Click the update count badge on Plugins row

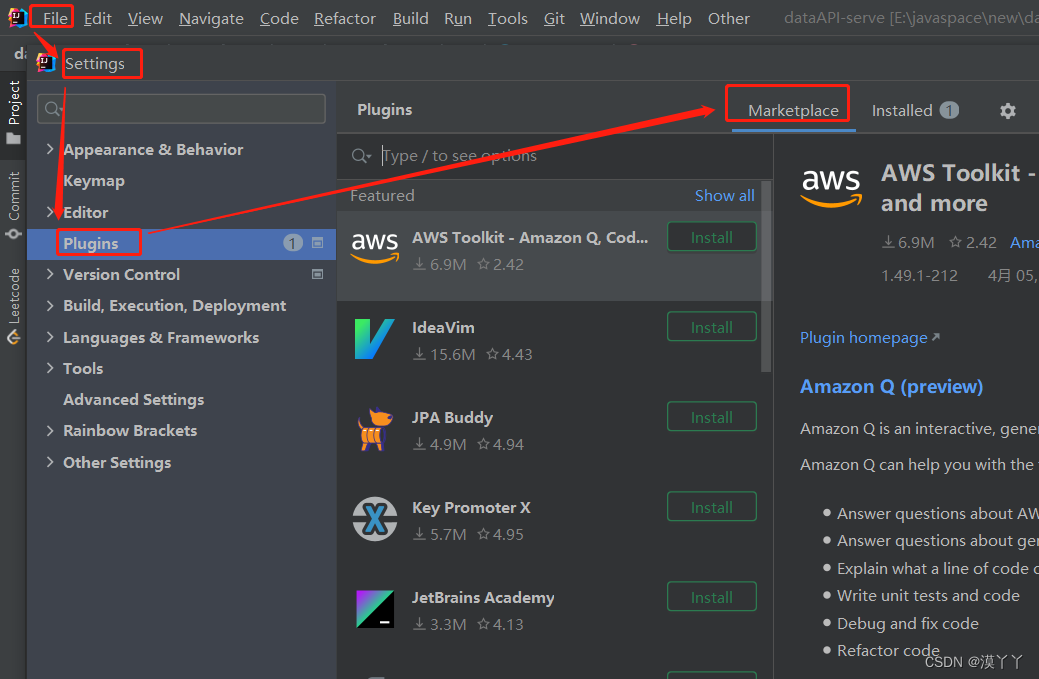pyautogui.click(x=293, y=243)
